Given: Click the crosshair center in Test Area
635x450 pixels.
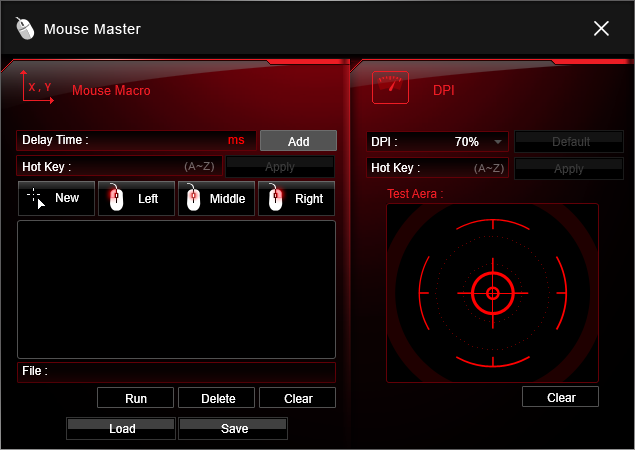Looking at the screenshot, I should 492,293.
